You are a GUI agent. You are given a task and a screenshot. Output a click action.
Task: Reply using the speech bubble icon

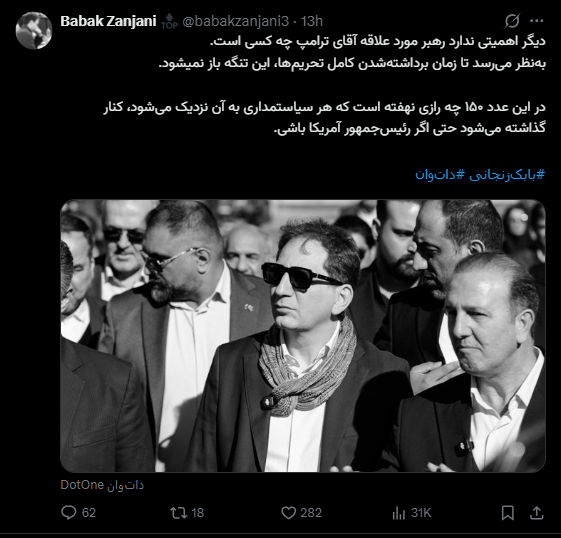coord(69,512)
